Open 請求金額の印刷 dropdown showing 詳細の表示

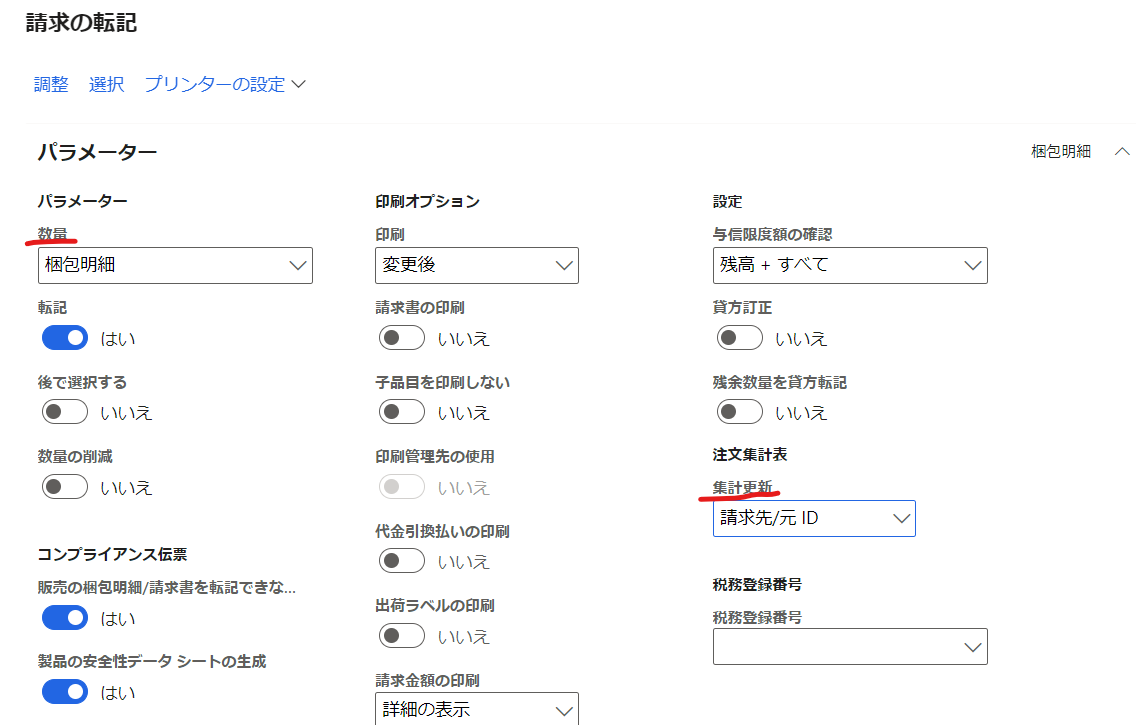(x=477, y=709)
